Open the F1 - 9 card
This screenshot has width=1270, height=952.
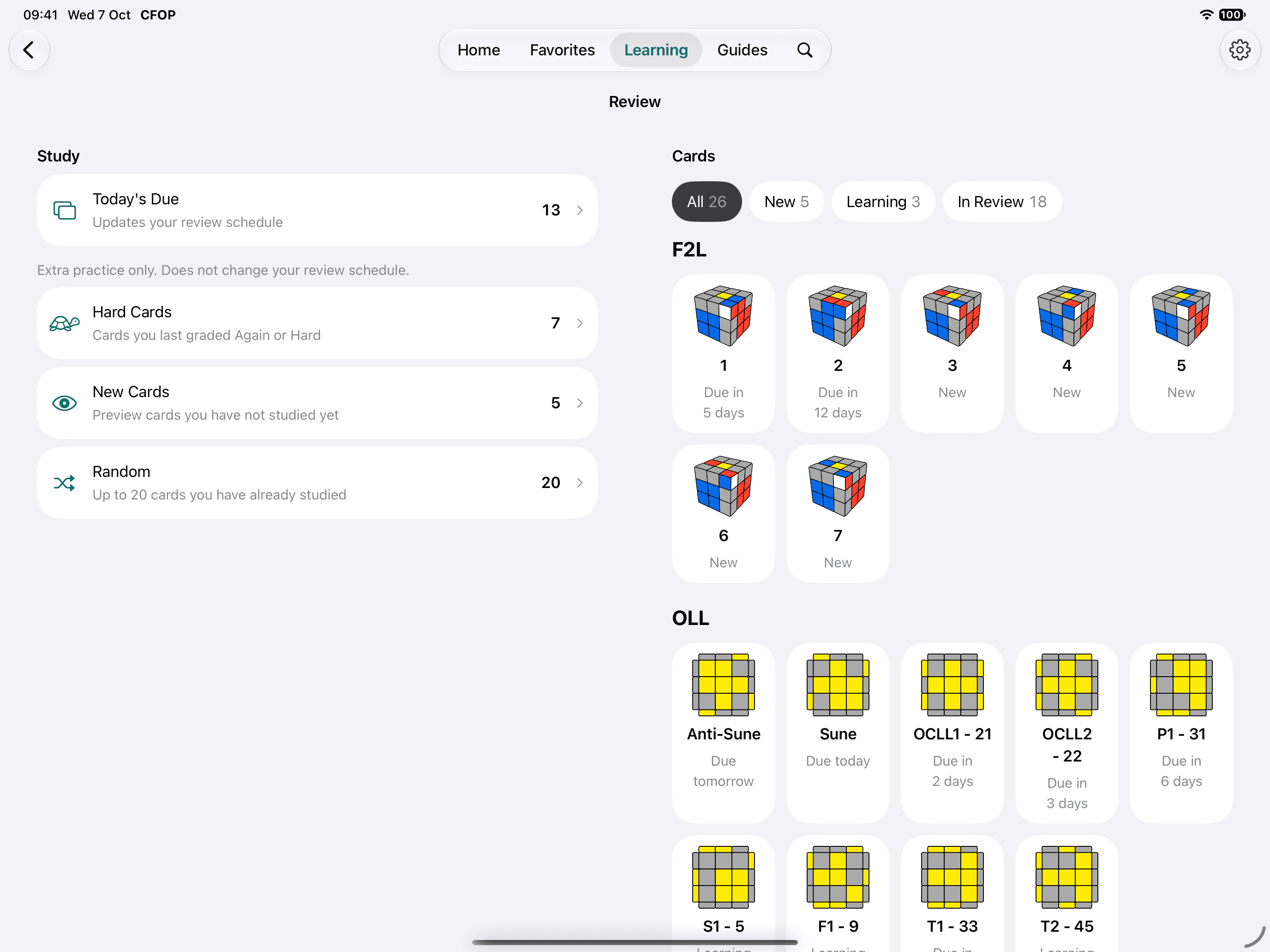pyautogui.click(x=837, y=893)
